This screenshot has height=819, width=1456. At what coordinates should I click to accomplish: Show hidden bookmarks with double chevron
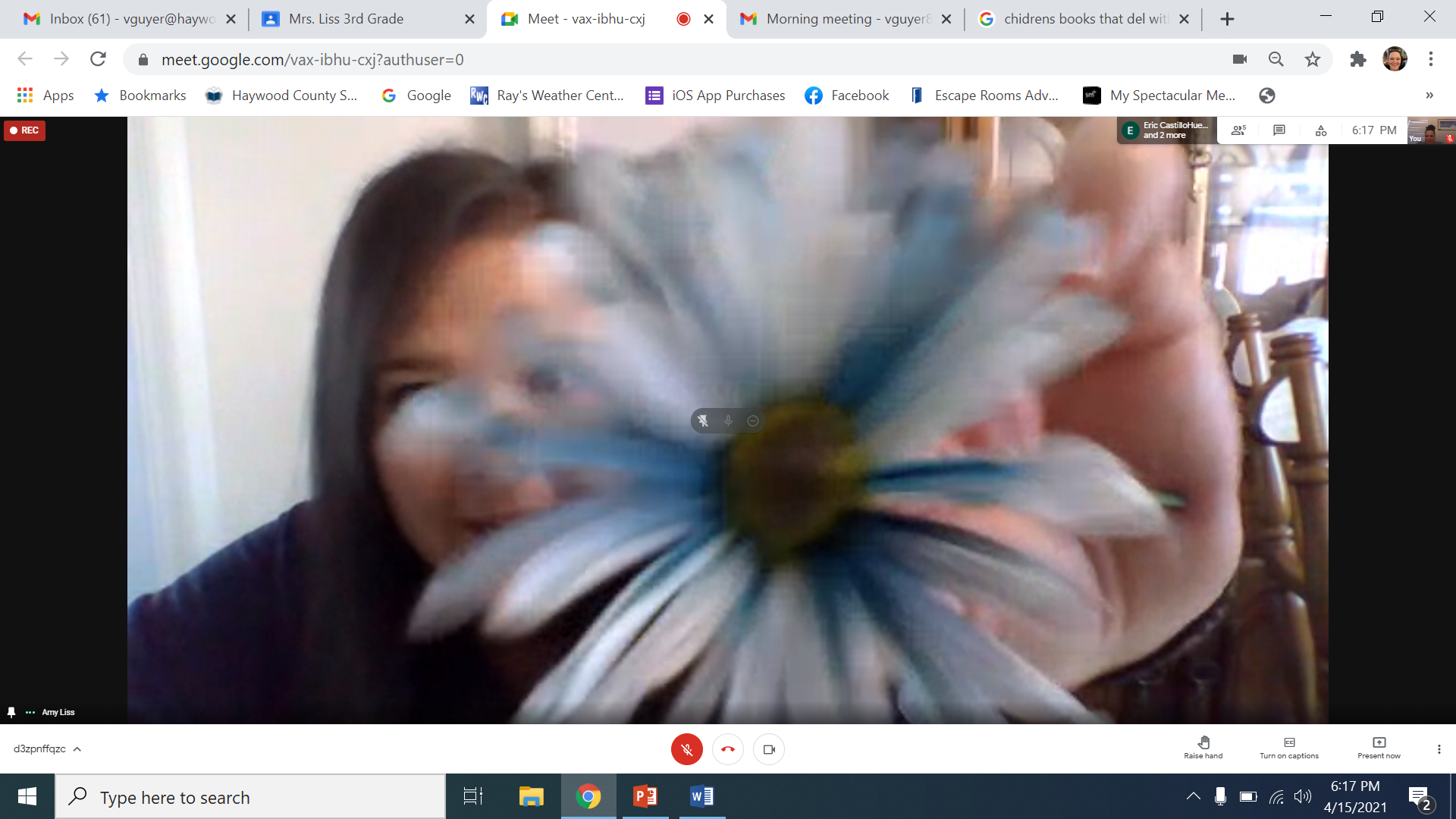1429,96
